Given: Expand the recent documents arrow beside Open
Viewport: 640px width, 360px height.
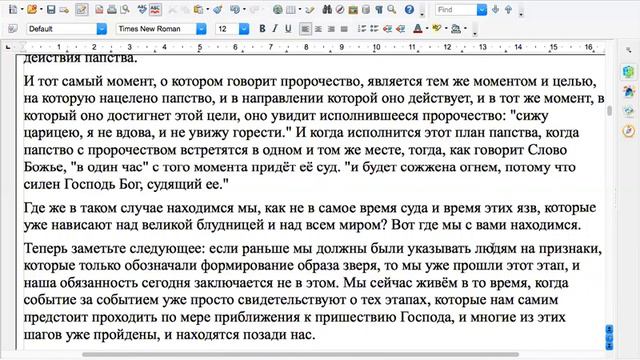Looking at the screenshot, I should [x=41, y=9].
